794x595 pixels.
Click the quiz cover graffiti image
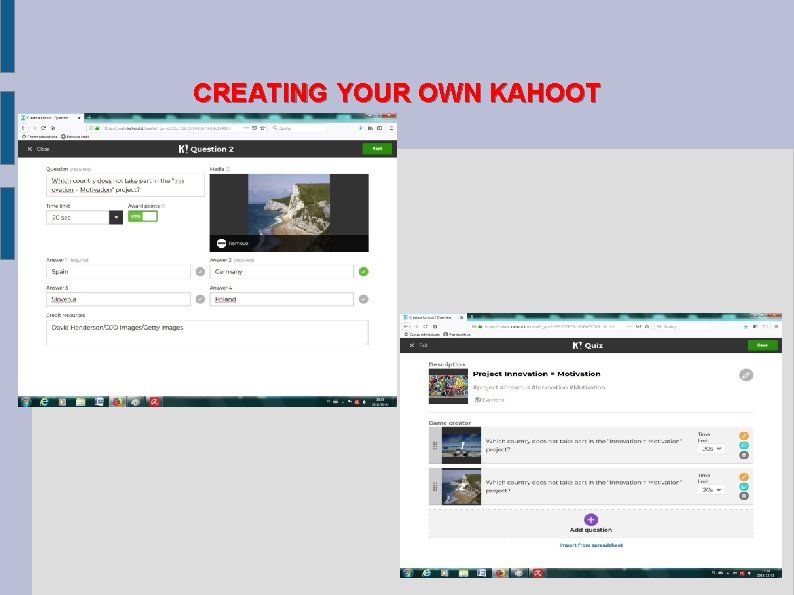pos(448,386)
